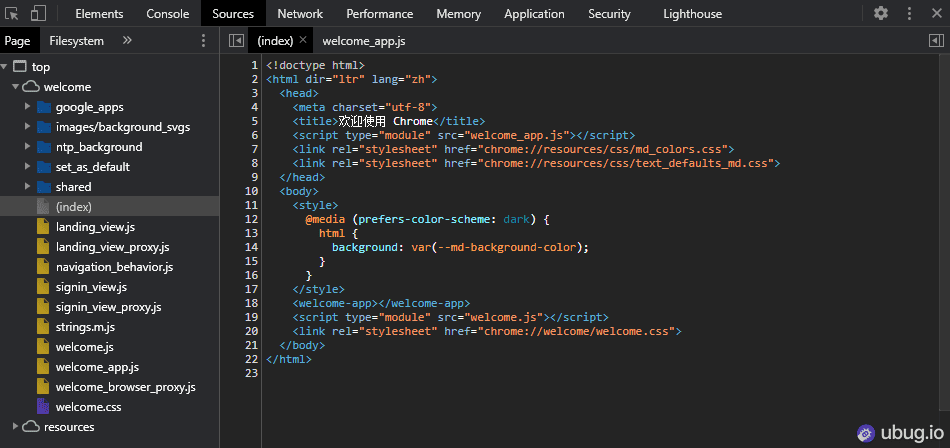Click line number 14 in gutter
This screenshot has width=950, height=448.
[x=251, y=247]
